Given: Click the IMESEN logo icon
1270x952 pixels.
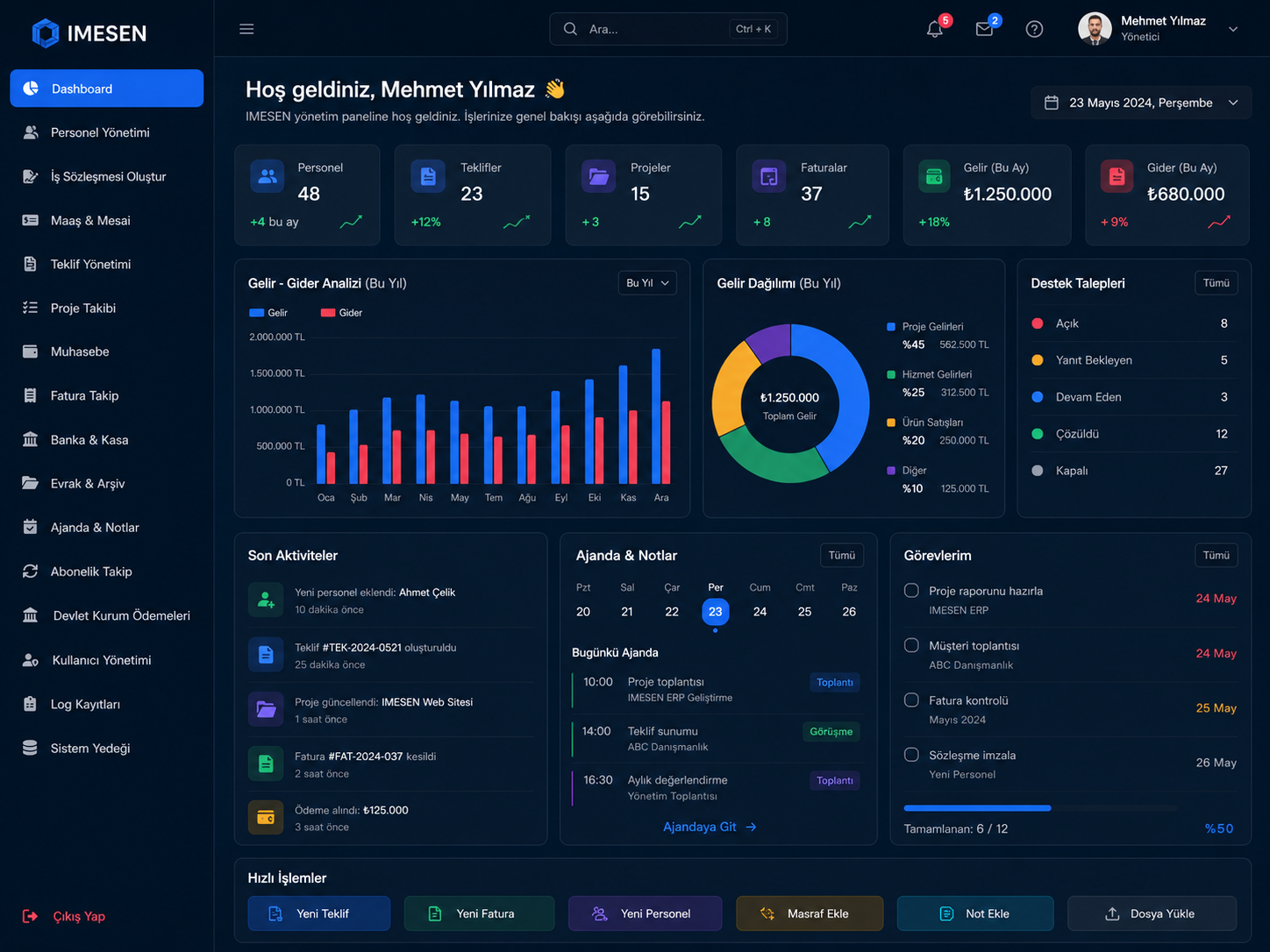Looking at the screenshot, I should click(x=46, y=33).
